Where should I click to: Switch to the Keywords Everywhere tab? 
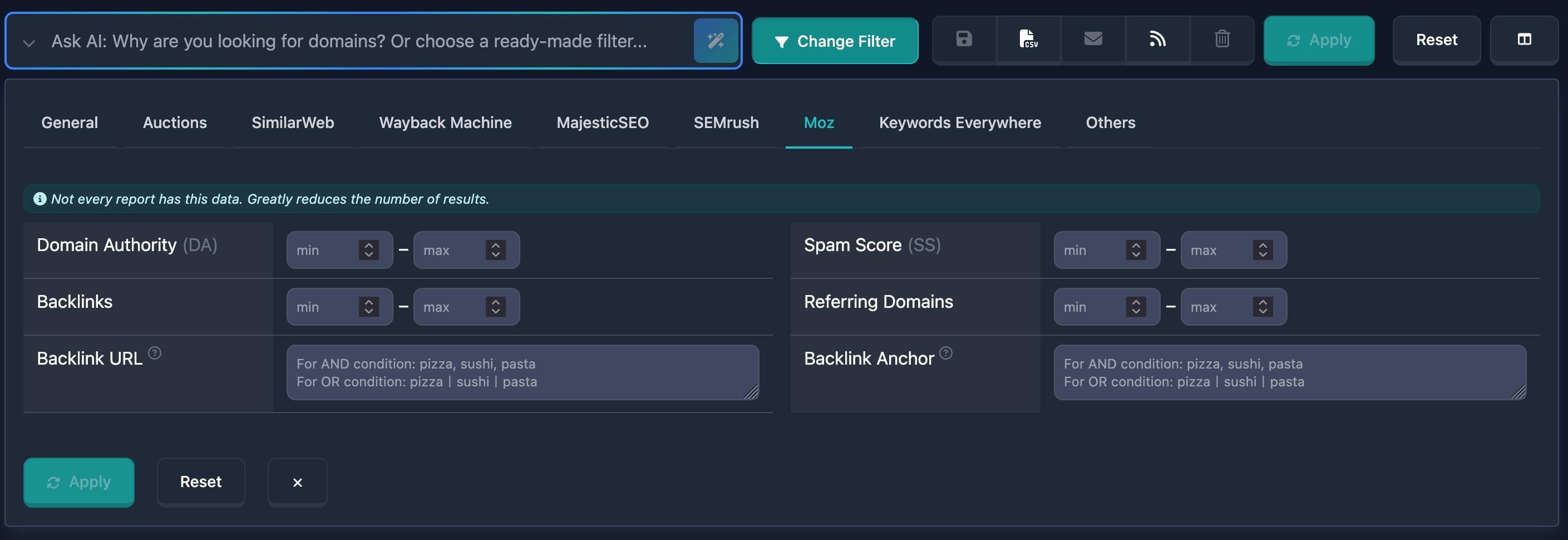[x=959, y=122]
